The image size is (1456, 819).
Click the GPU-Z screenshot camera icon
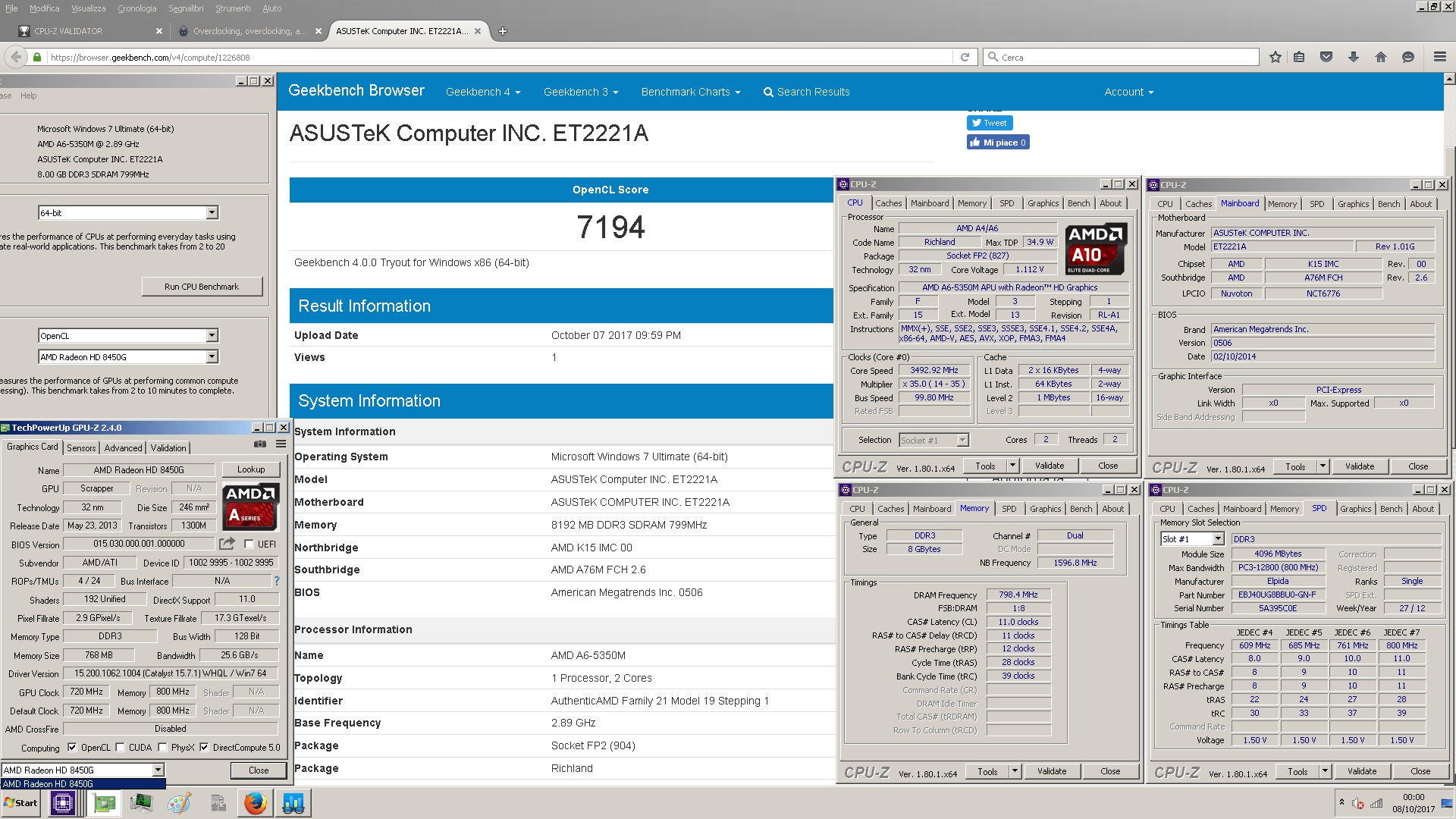[260, 444]
